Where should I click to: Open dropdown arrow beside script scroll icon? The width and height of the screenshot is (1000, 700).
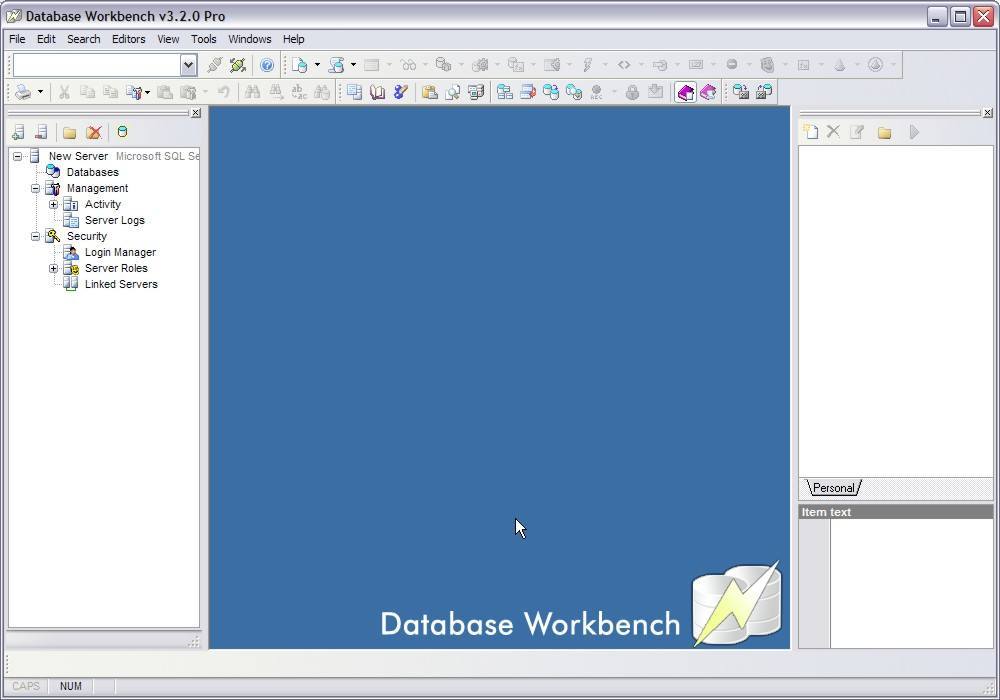[x=353, y=64]
